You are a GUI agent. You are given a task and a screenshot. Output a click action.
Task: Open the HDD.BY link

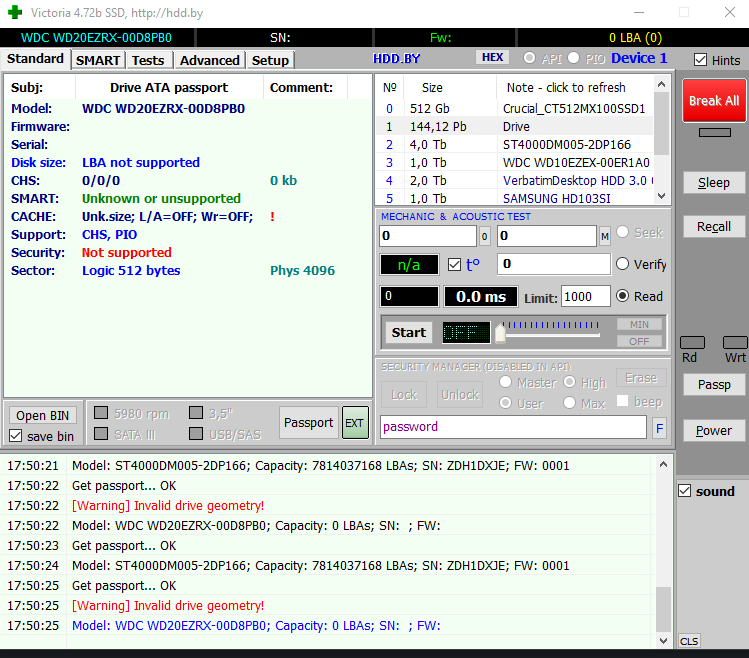(x=397, y=59)
